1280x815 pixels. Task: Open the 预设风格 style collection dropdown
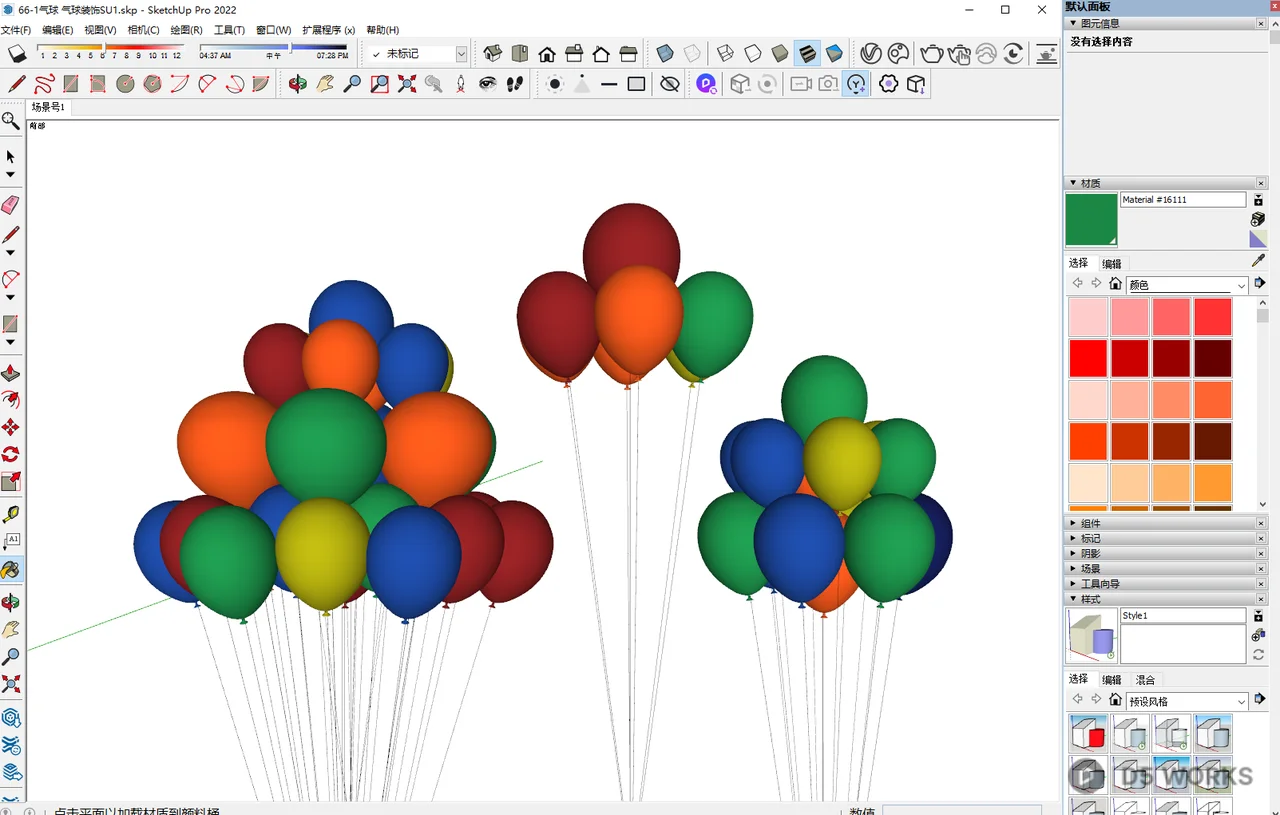[1187, 701]
